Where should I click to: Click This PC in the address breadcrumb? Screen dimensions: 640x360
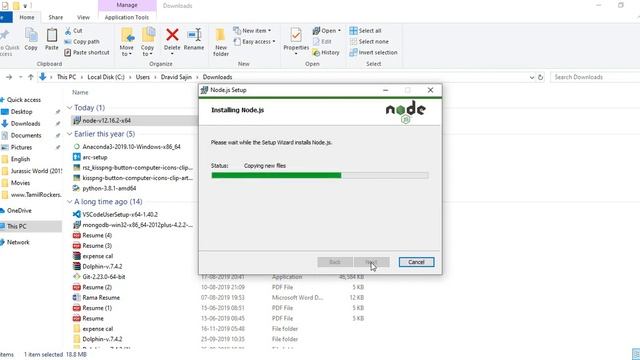67,77
